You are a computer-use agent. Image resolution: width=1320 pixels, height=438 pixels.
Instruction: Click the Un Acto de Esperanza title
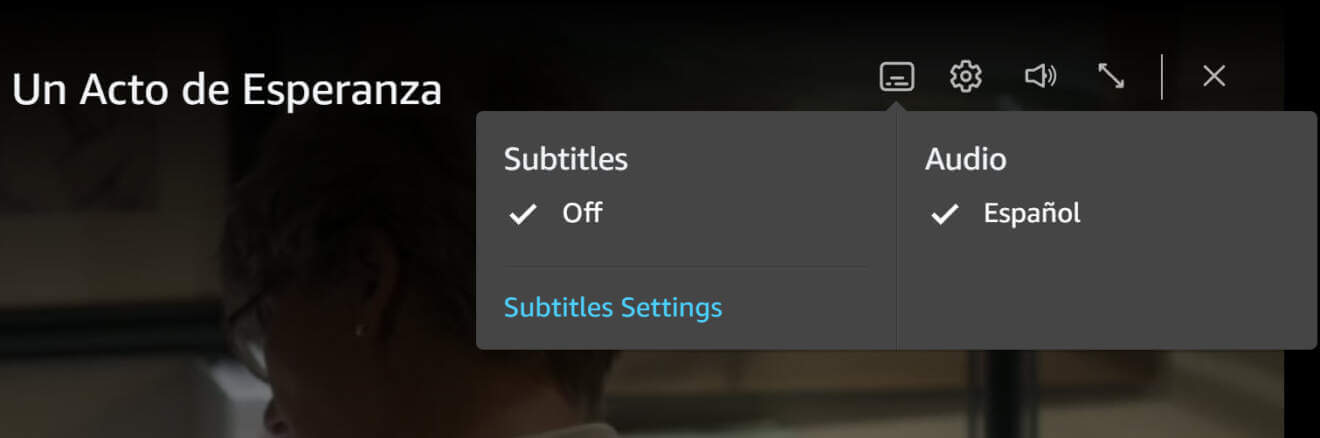click(227, 90)
